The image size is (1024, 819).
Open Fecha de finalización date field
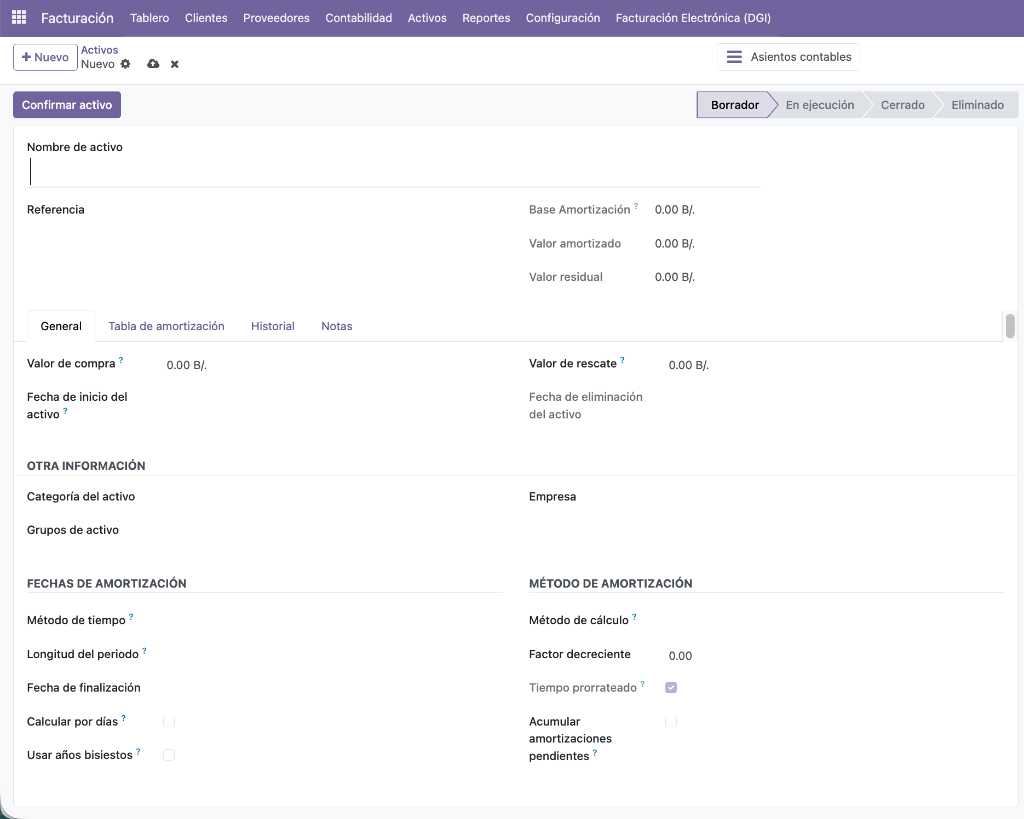pos(334,688)
